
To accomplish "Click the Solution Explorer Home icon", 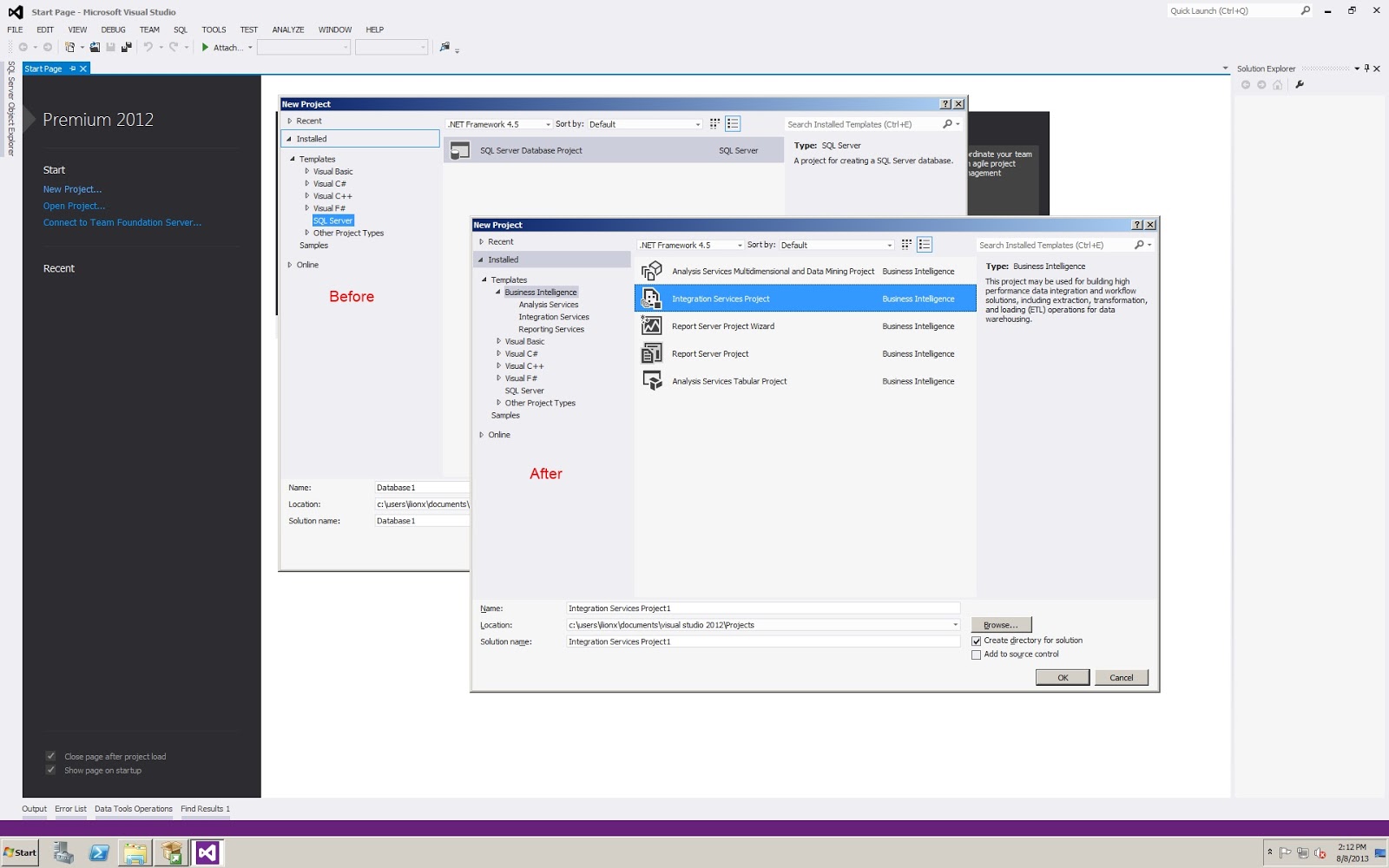I will click(x=1278, y=84).
